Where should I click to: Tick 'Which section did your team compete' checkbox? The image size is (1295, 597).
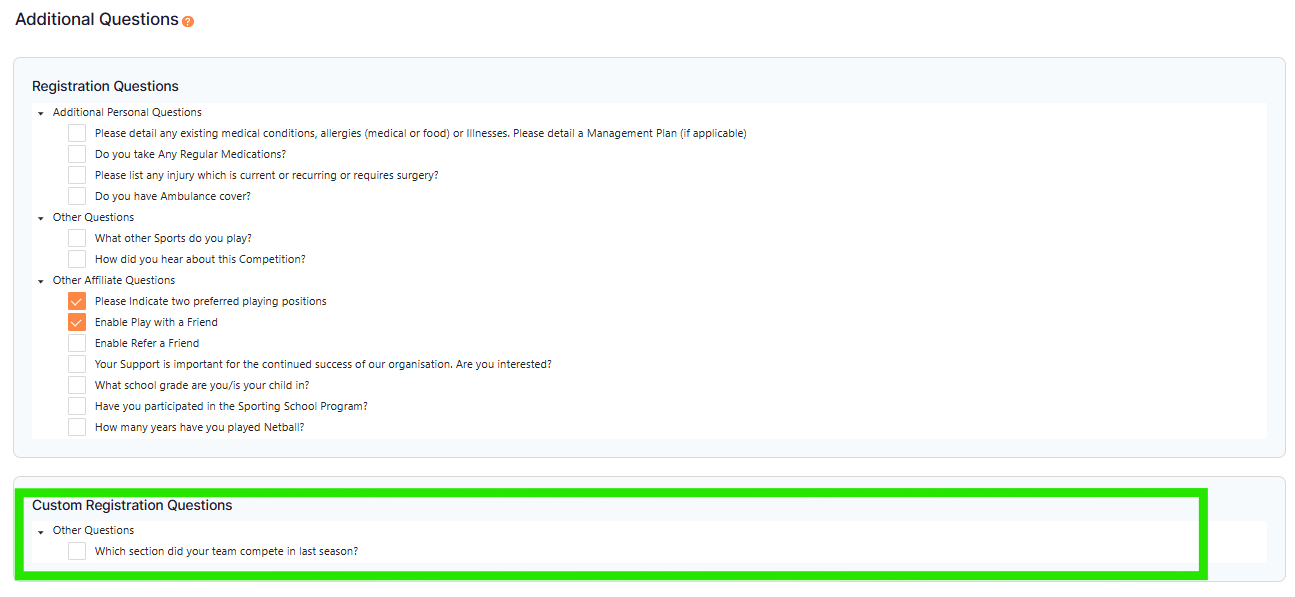(x=77, y=551)
